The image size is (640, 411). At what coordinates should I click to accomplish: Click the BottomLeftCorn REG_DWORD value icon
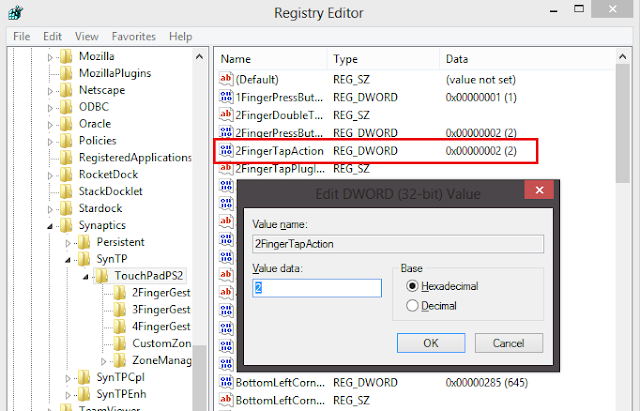226,382
